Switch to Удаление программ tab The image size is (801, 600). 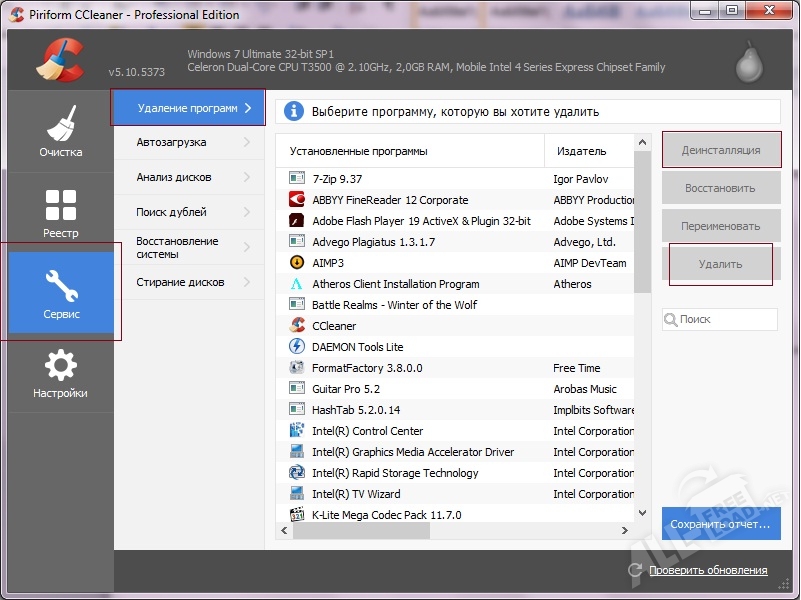tap(187, 108)
